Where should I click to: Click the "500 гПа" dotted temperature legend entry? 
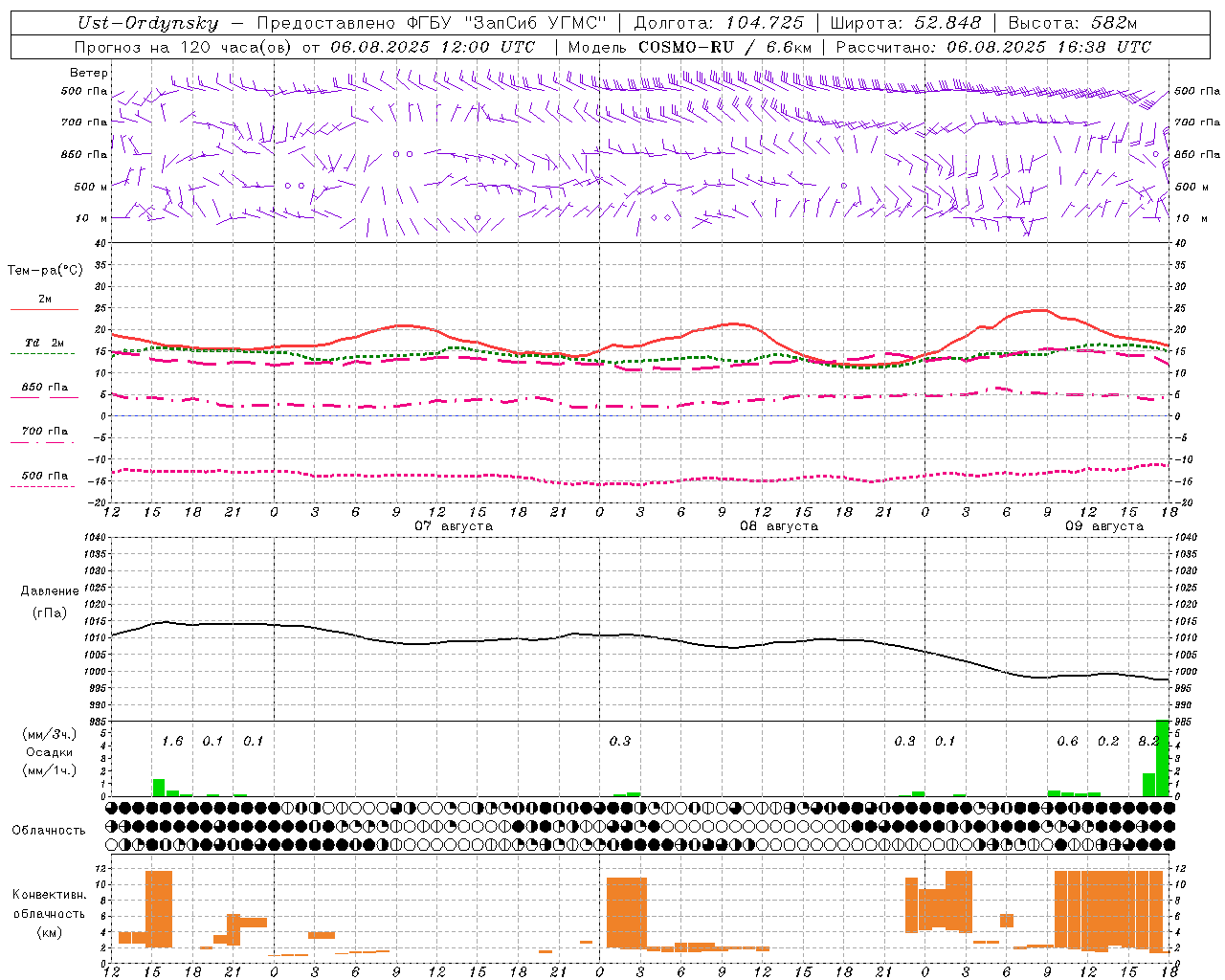[x=46, y=476]
